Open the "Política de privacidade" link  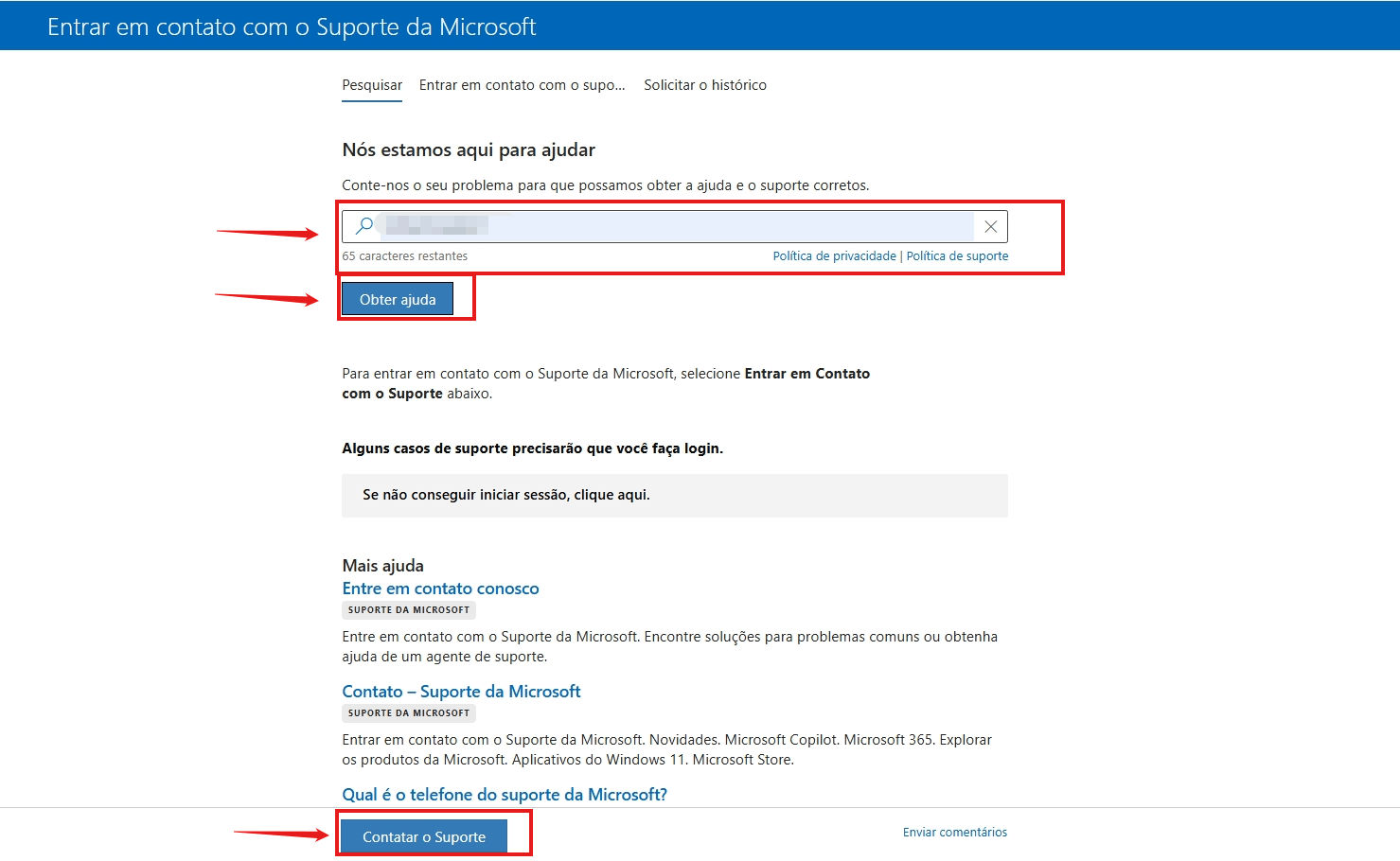click(x=833, y=255)
